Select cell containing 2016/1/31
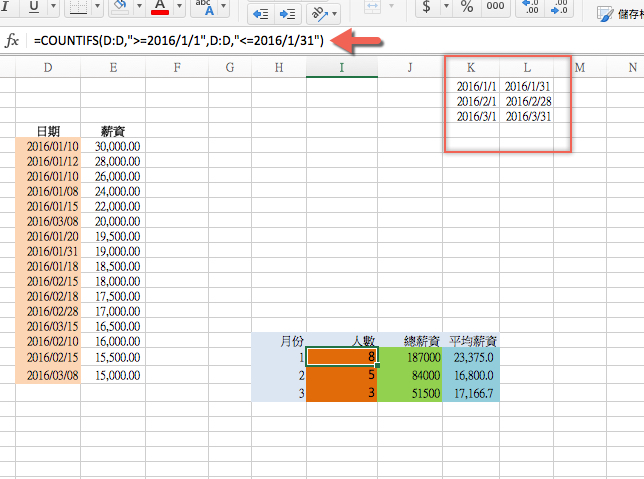 pyautogui.click(x=527, y=86)
